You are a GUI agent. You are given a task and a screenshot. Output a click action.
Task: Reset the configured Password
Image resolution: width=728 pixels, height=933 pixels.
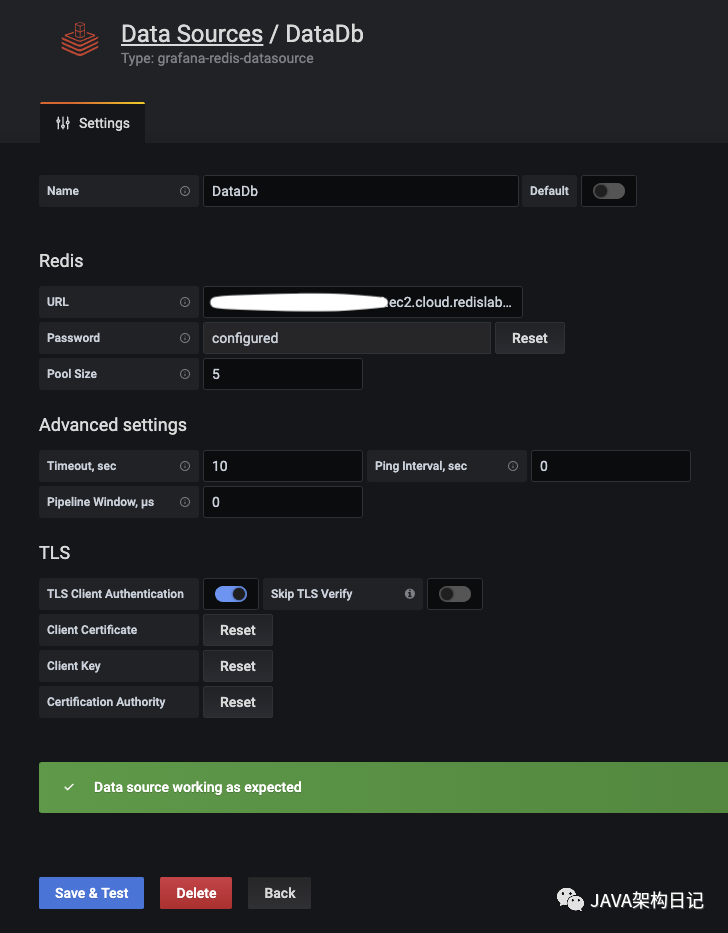pos(530,338)
